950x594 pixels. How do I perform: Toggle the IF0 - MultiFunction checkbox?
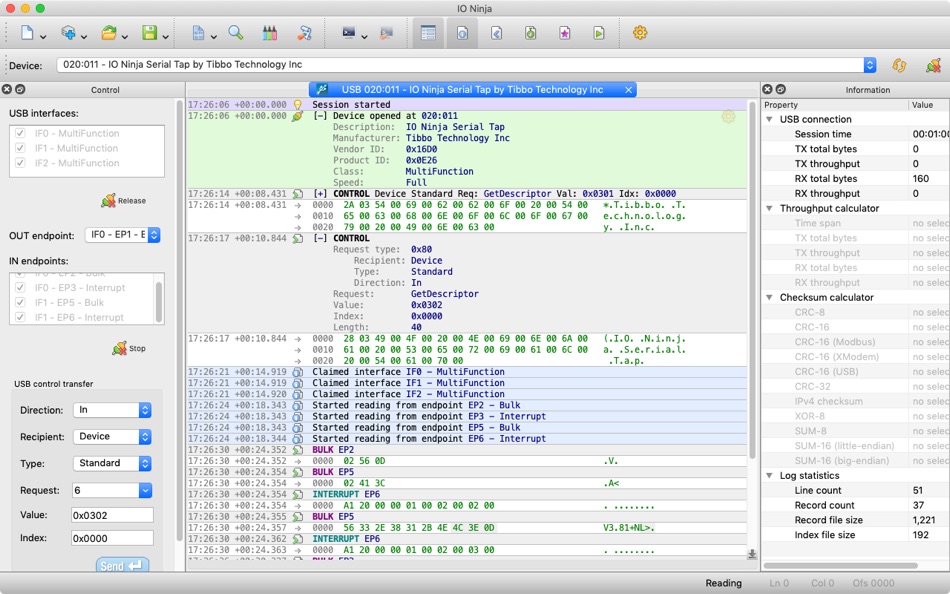pyautogui.click(x=20, y=133)
